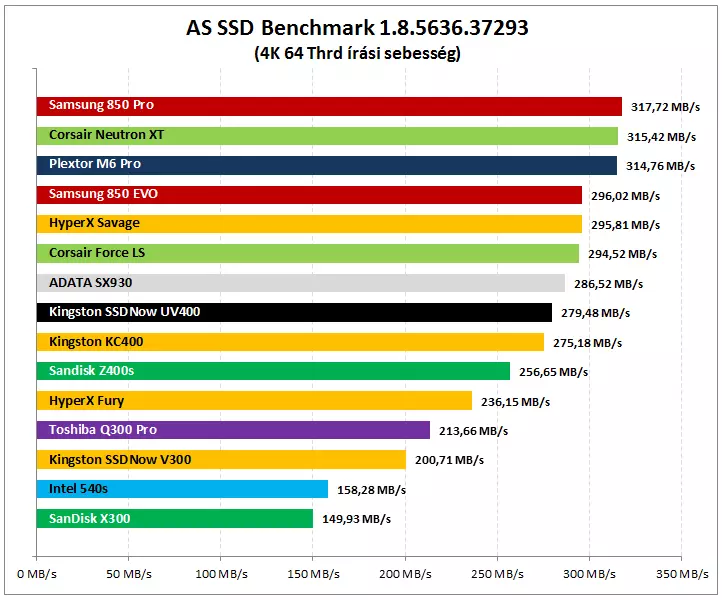Click the value label "149,93 MB/s"
Screen dimensions: 722x600
[356, 519]
